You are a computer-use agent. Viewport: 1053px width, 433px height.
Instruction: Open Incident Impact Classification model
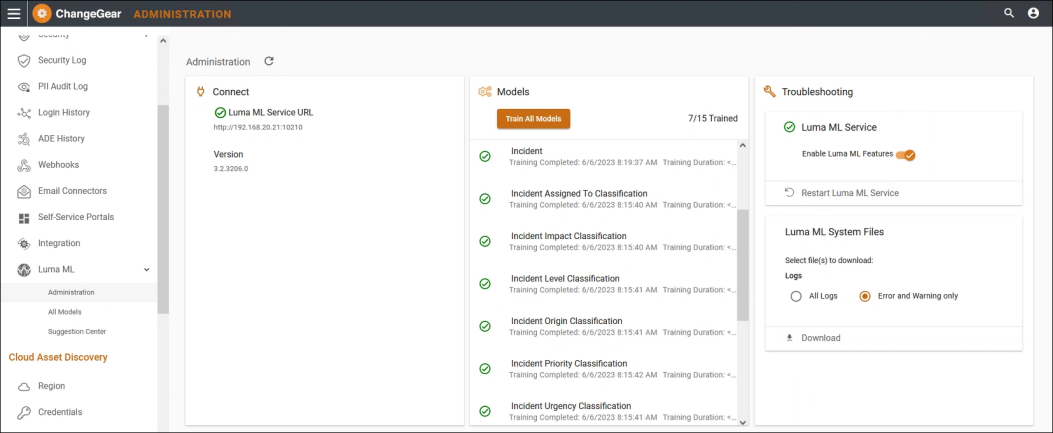coord(569,236)
